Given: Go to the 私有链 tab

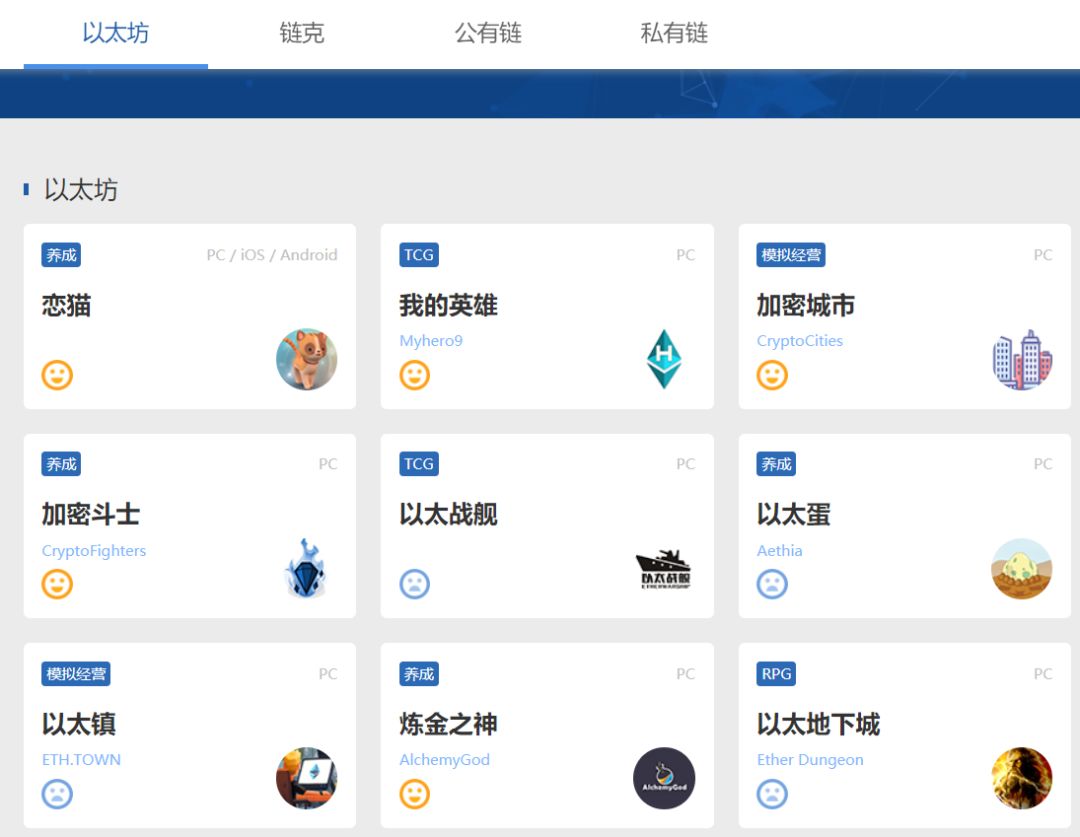Looking at the screenshot, I should 674,33.
